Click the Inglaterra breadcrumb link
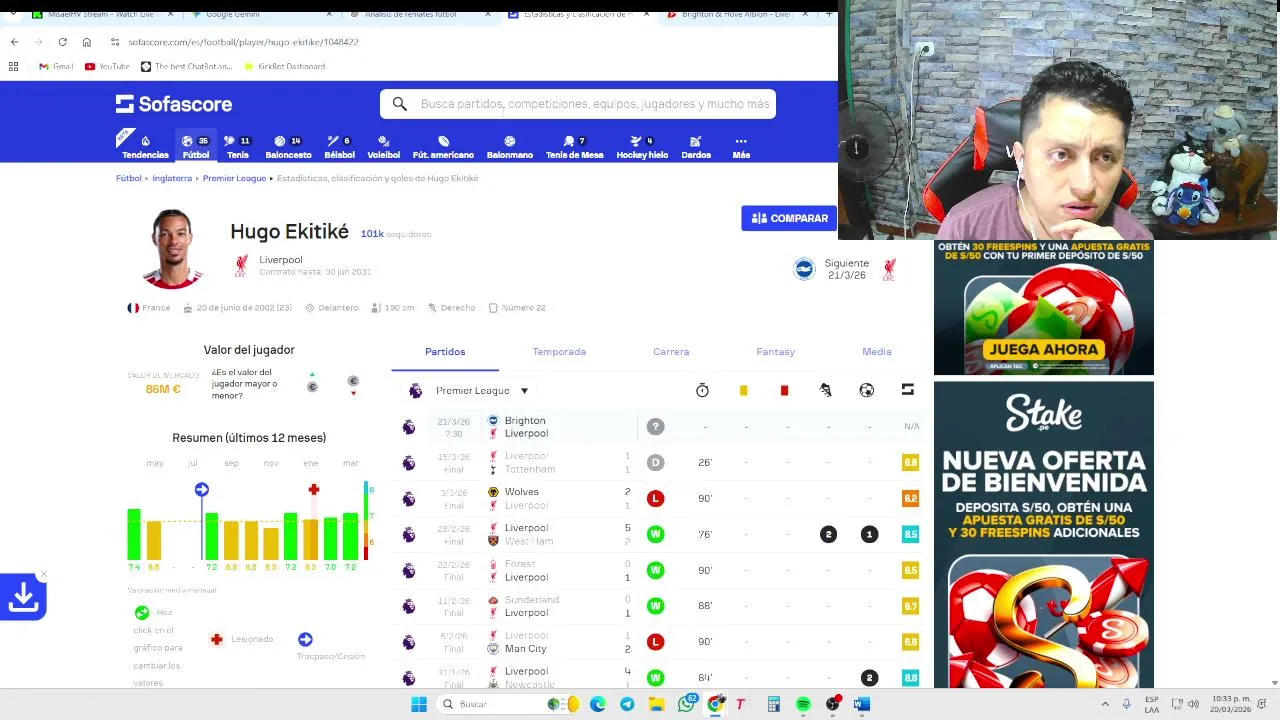This screenshot has height=720, width=1280. coord(172,178)
